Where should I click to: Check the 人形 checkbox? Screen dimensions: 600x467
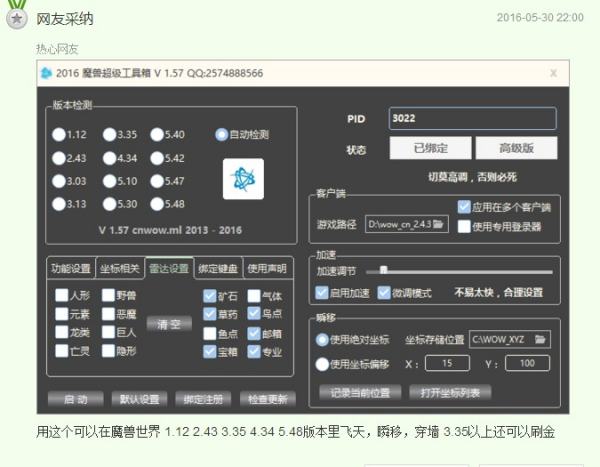coord(62,295)
